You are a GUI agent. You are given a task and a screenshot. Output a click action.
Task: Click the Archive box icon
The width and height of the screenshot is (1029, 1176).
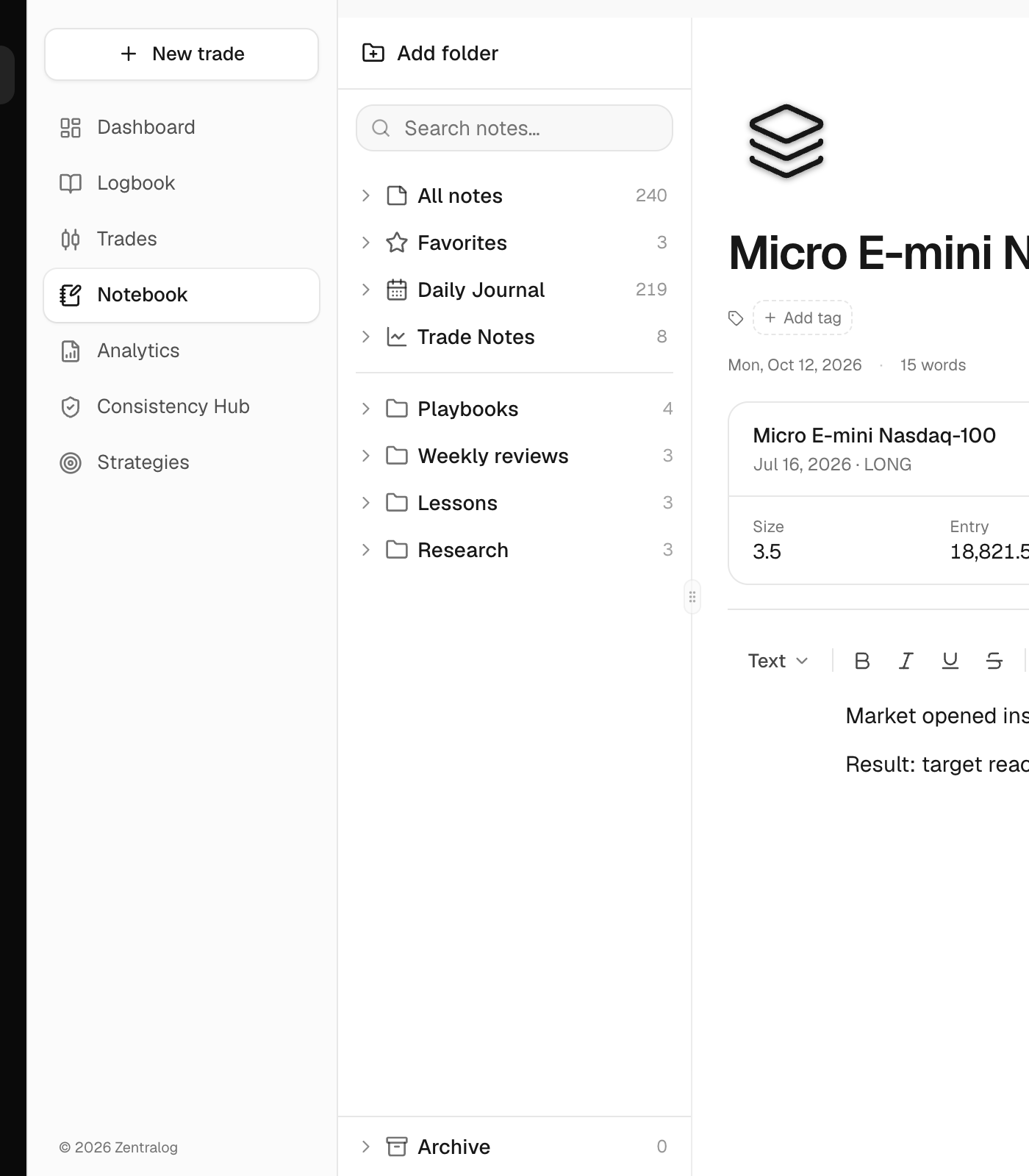point(397,1147)
